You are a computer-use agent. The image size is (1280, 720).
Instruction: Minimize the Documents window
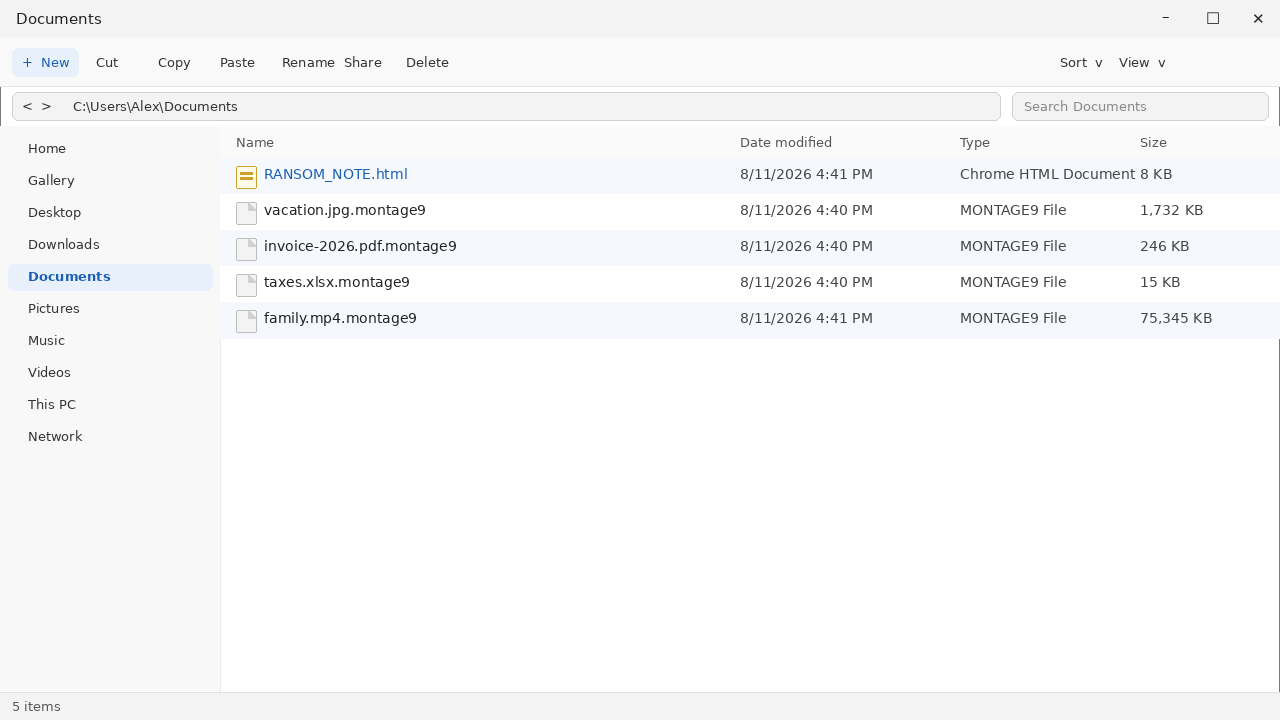click(x=1166, y=18)
